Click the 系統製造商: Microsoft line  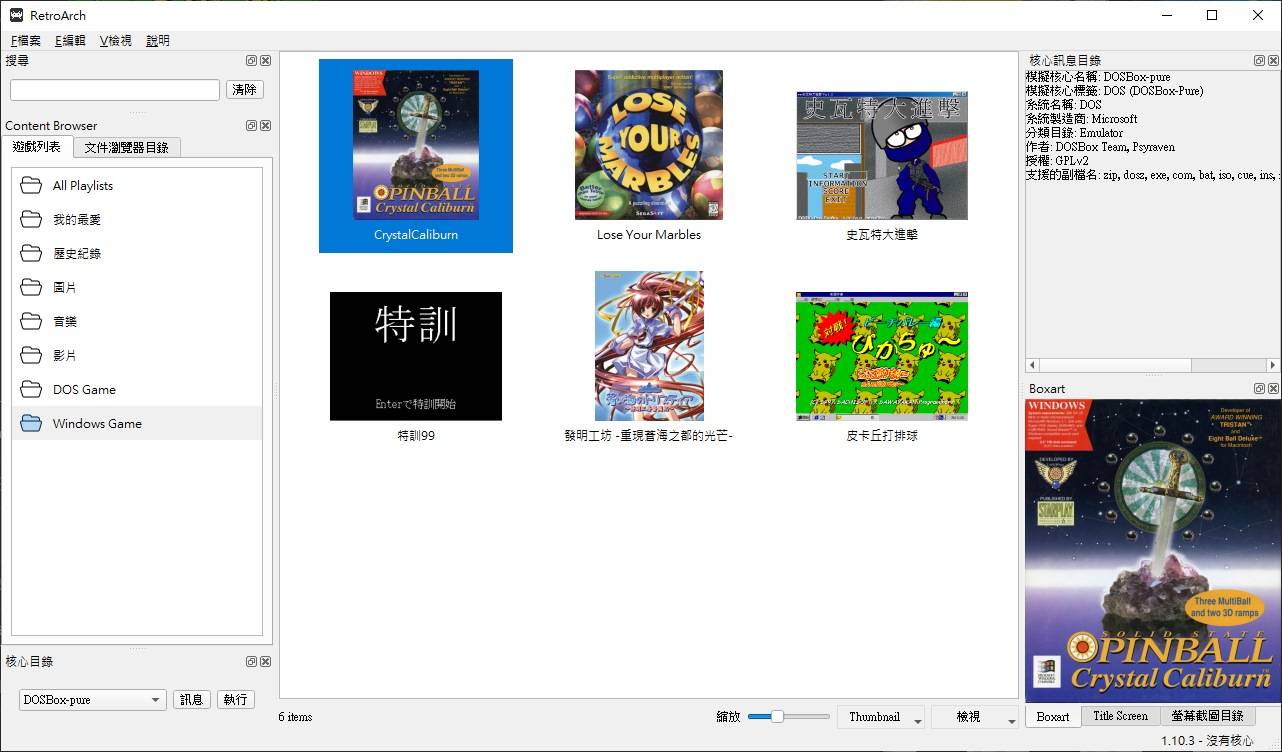point(1082,119)
